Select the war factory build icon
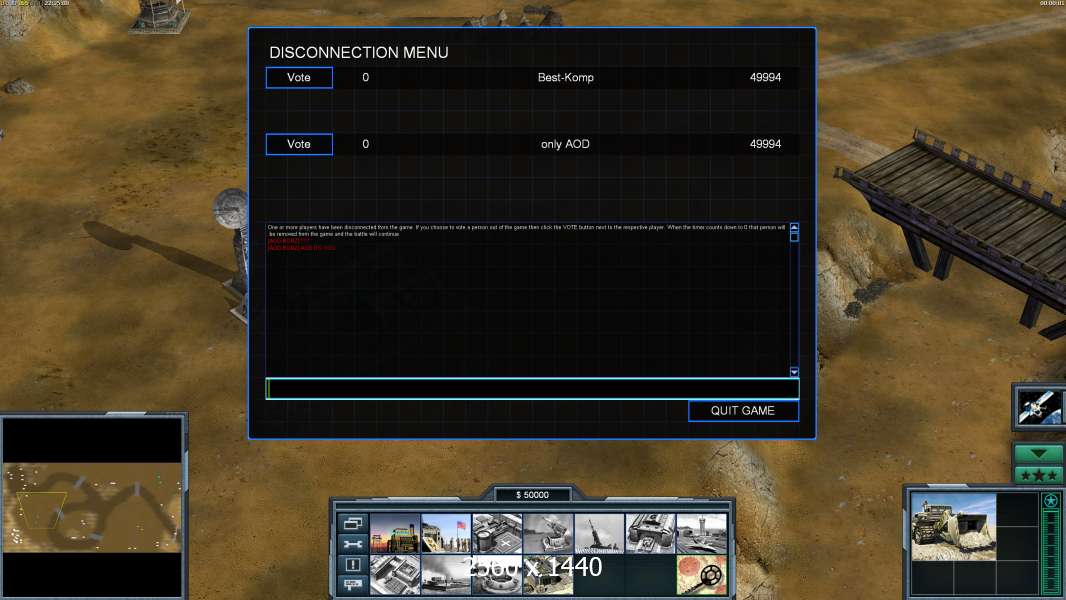The width and height of the screenshot is (1066, 600). point(651,533)
